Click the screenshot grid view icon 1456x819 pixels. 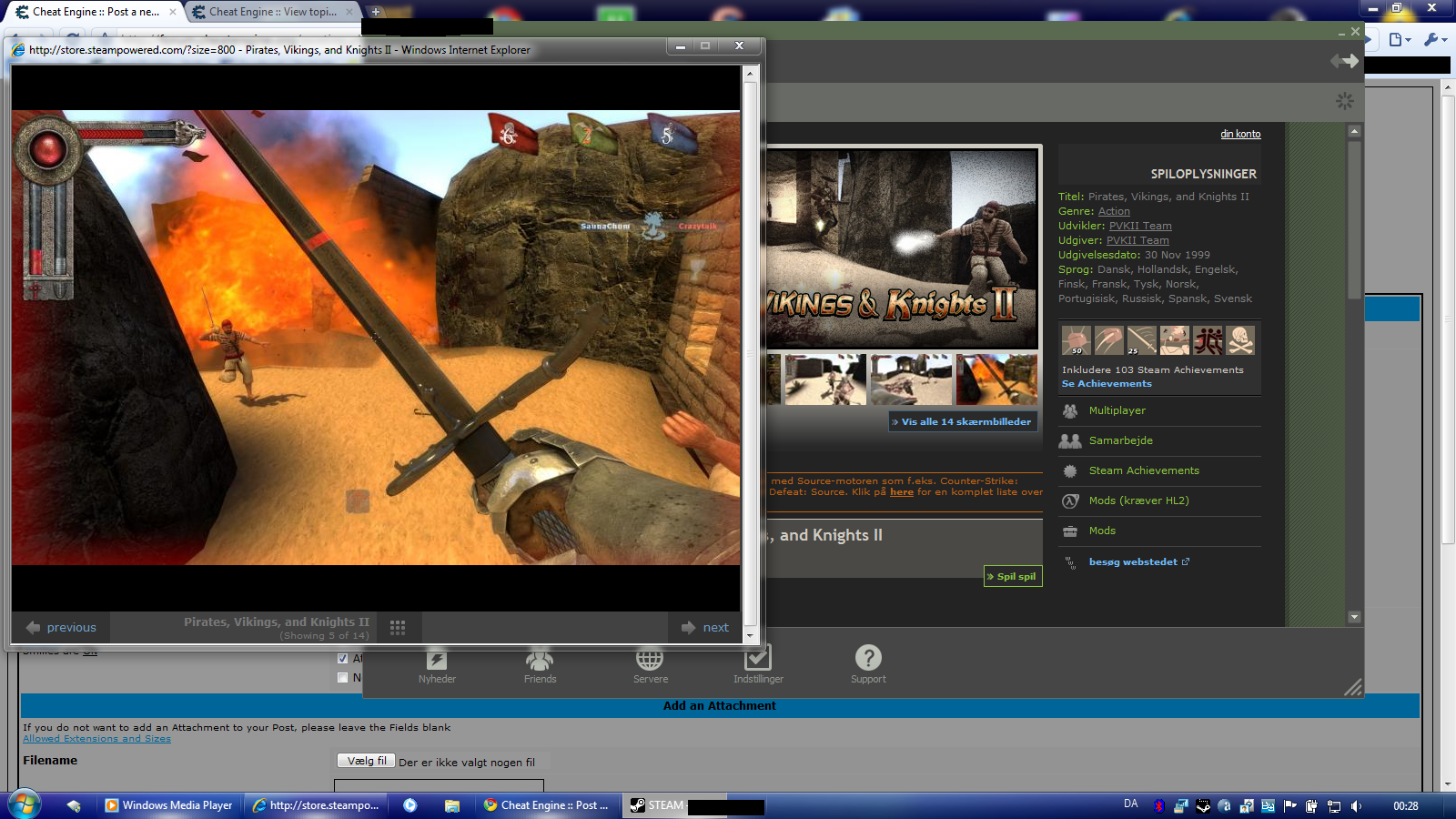point(398,627)
